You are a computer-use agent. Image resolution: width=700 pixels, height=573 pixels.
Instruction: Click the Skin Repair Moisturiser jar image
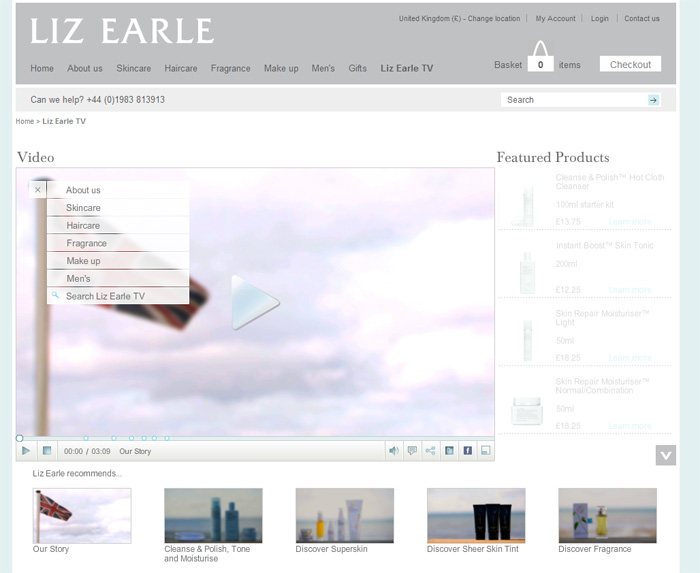coord(527,411)
